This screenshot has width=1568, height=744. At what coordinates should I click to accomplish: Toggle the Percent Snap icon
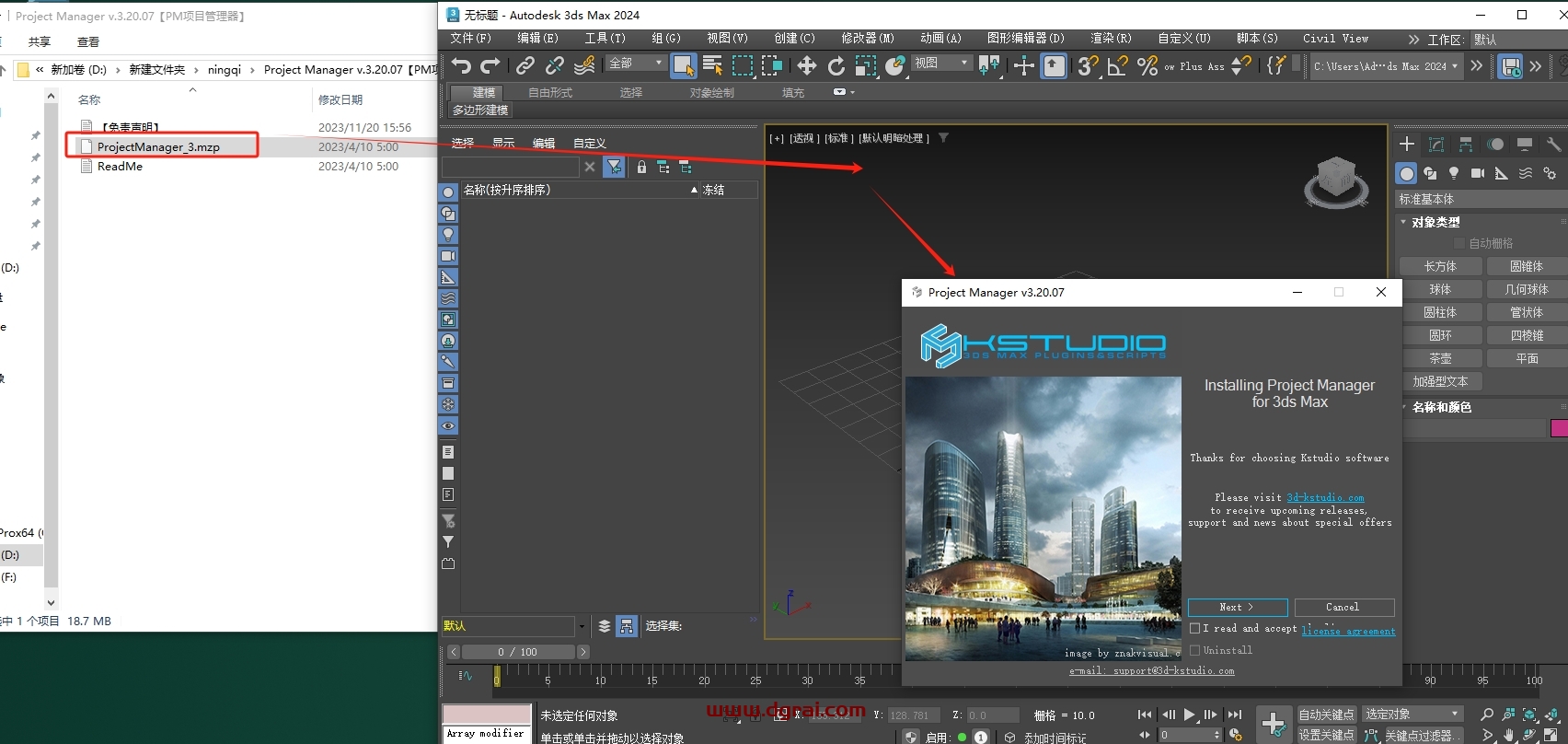point(1147,65)
